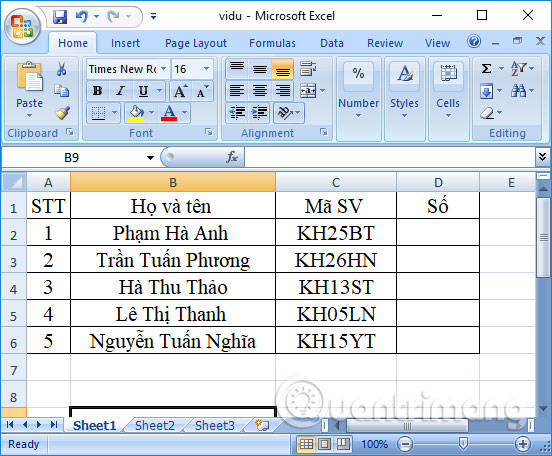Toggle Italic formatting

[120, 91]
